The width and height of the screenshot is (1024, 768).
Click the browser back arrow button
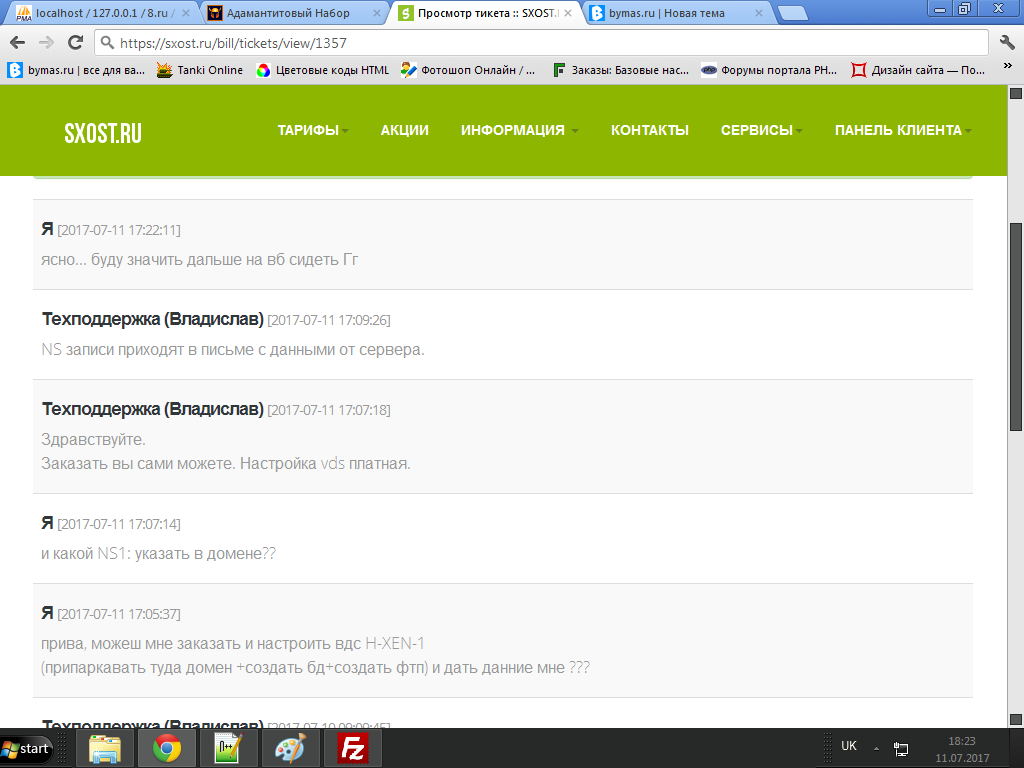click(x=17, y=43)
